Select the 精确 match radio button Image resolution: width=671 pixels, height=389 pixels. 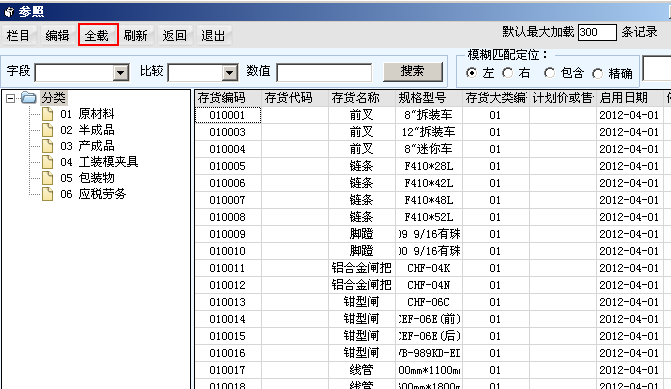(598, 74)
